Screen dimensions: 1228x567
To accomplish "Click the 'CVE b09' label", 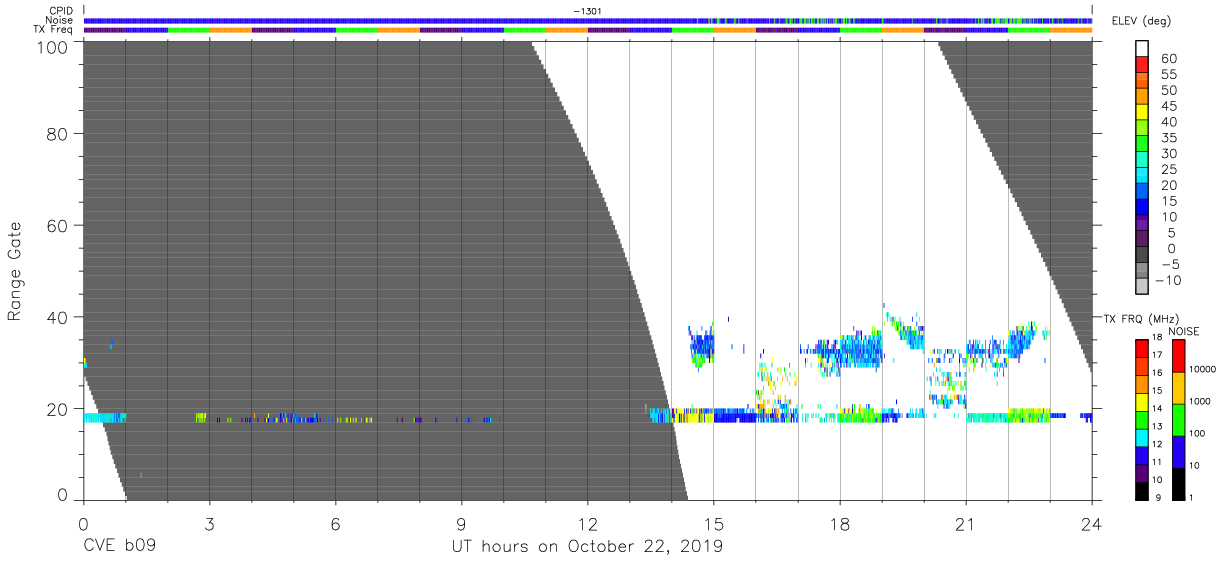I will coord(119,547).
